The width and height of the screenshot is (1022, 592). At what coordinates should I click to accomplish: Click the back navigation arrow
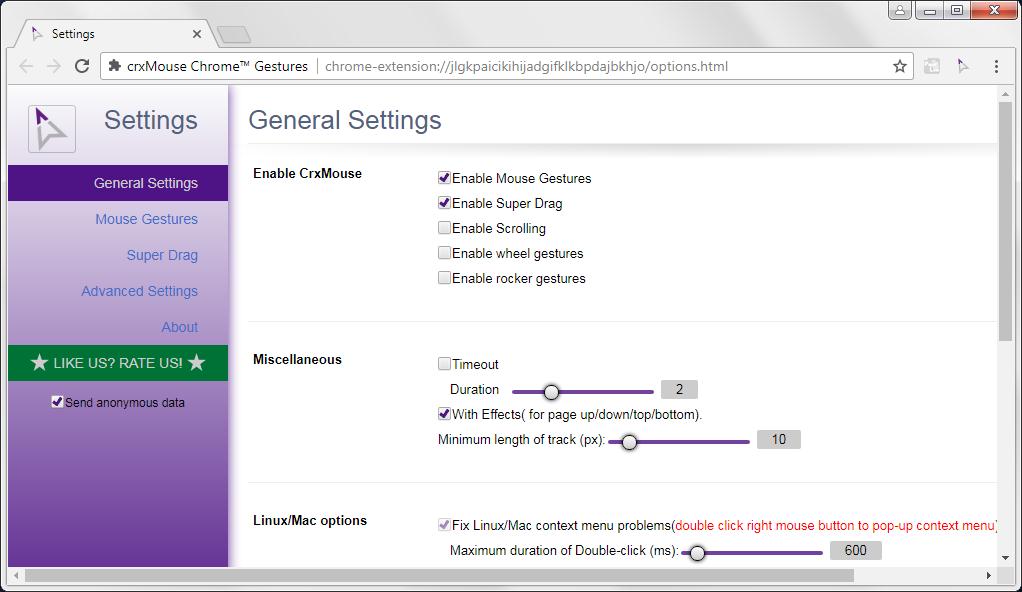pyautogui.click(x=26, y=66)
